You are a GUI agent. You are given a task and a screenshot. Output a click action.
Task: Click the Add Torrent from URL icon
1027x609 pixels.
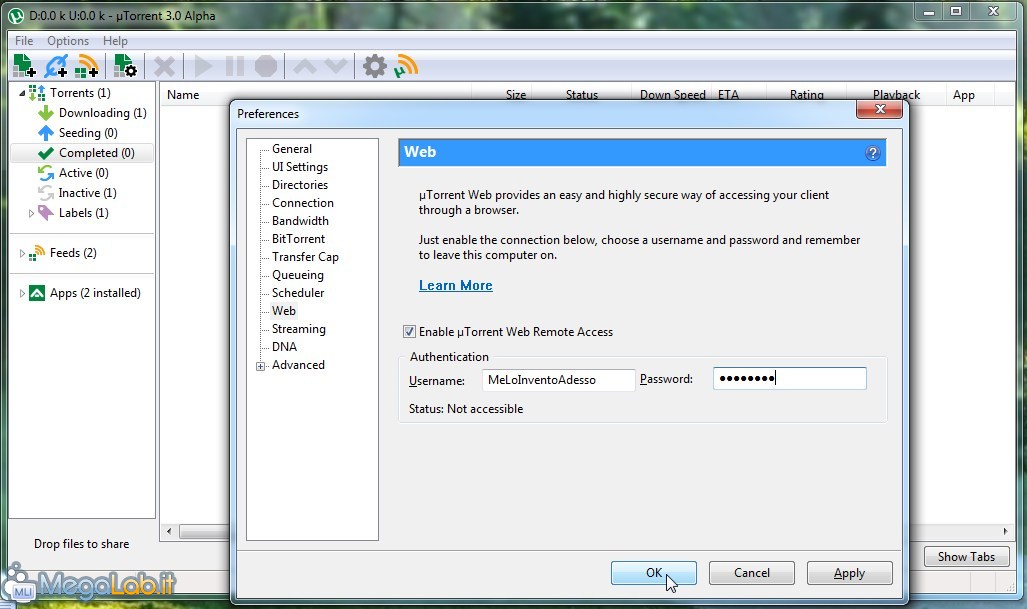[56, 66]
